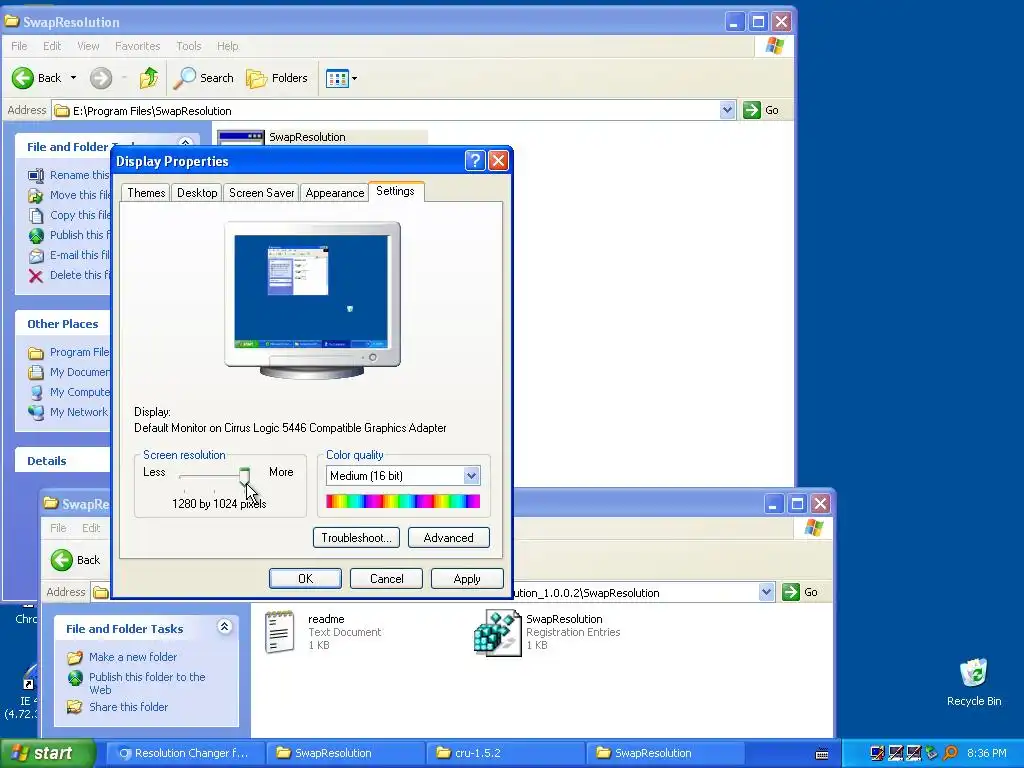Click the Screen resolution slider thumb
The width and height of the screenshot is (1024, 768).
(x=244, y=475)
